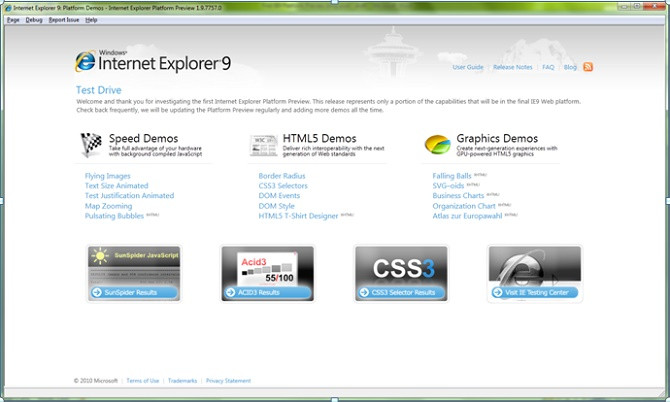Image resolution: width=670 pixels, height=402 pixels.
Task: Click the arrow icon on Visit IE Testing Center
Action: pyautogui.click(x=497, y=292)
